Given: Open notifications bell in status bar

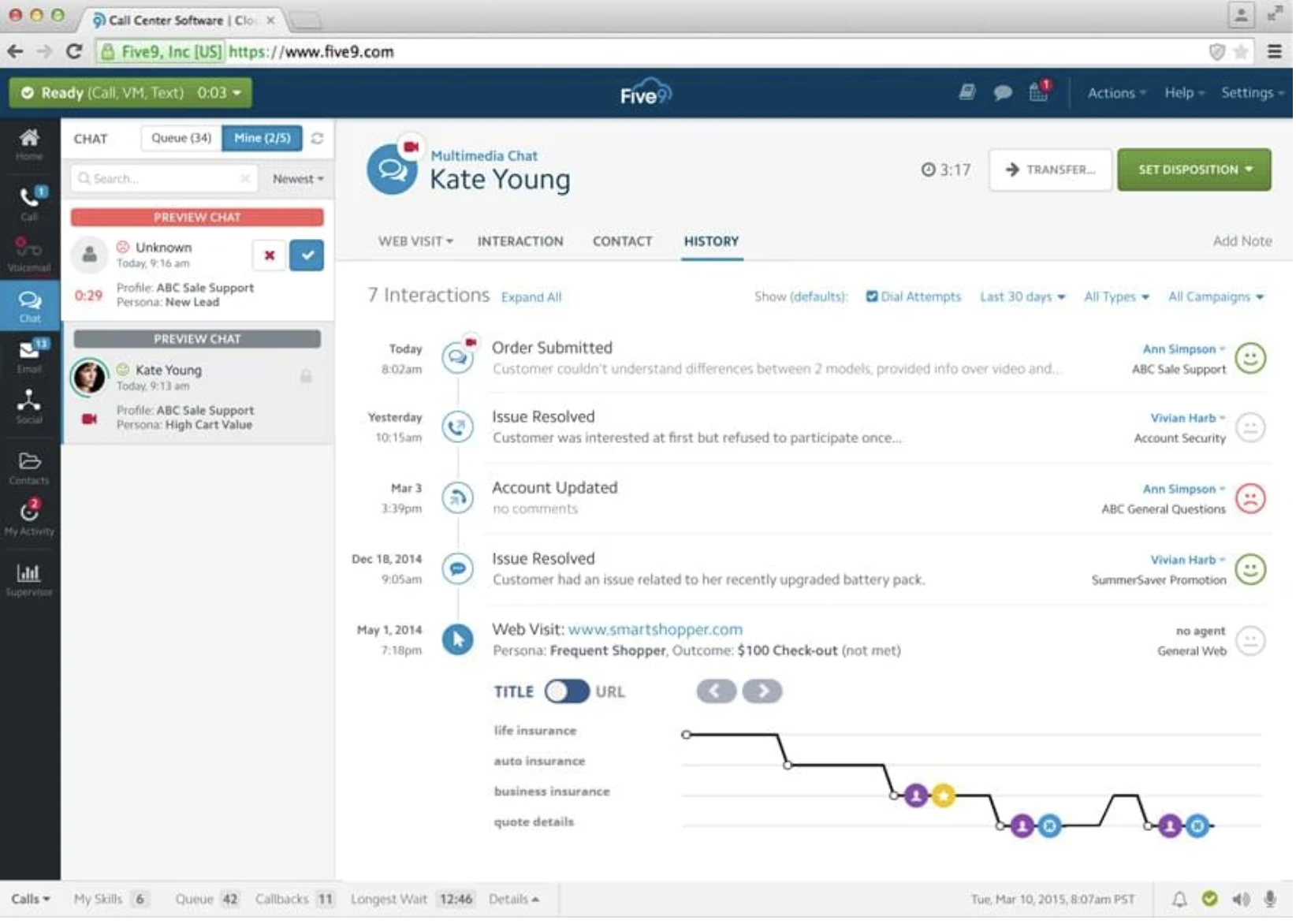Looking at the screenshot, I should (x=1179, y=900).
